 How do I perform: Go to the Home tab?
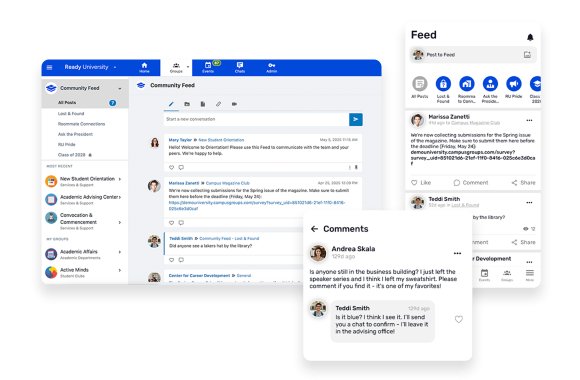pyautogui.click(x=144, y=67)
